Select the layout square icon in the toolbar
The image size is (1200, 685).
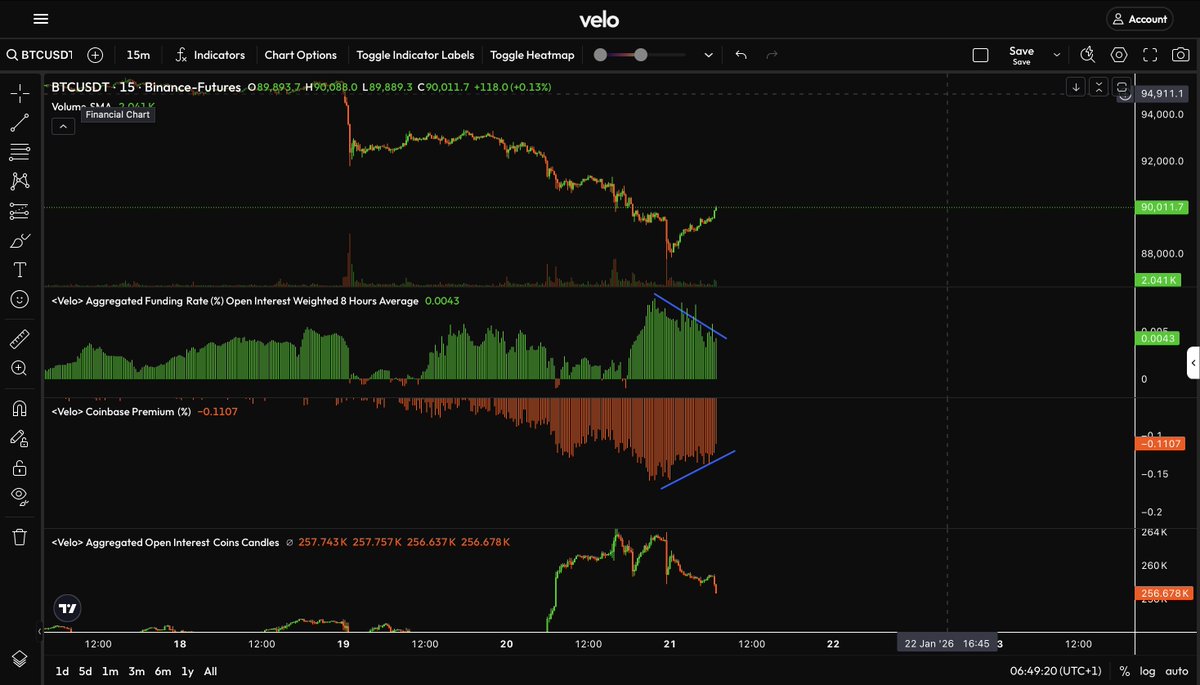tap(980, 55)
